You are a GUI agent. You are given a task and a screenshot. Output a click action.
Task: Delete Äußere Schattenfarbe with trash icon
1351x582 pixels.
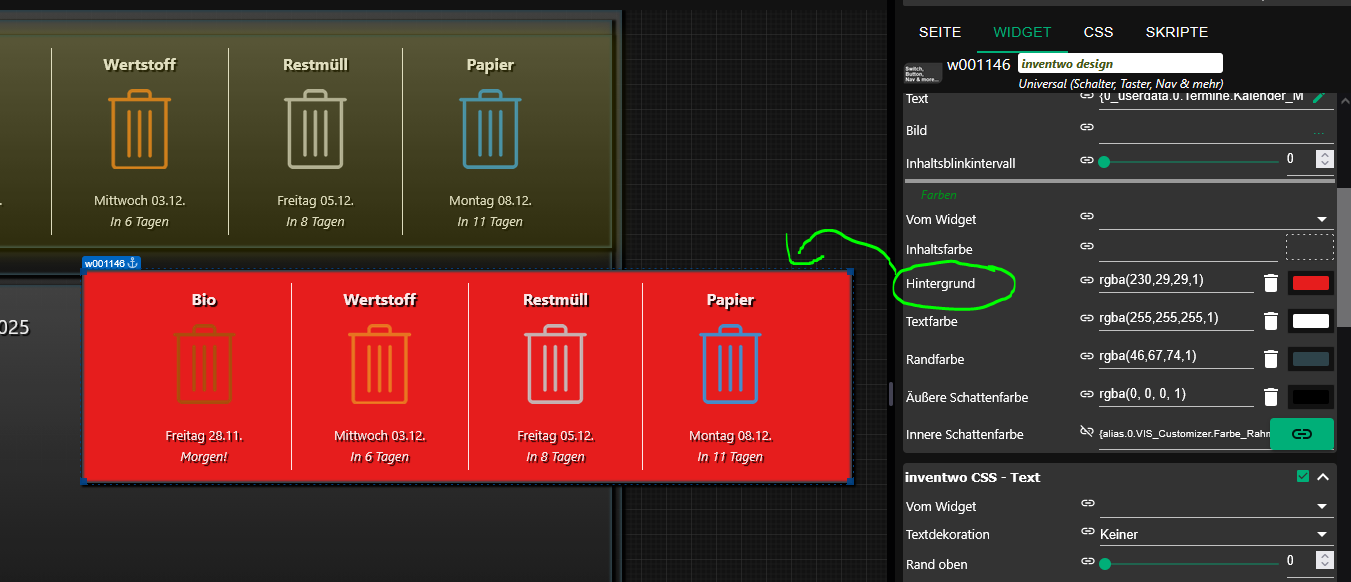pyautogui.click(x=1270, y=396)
